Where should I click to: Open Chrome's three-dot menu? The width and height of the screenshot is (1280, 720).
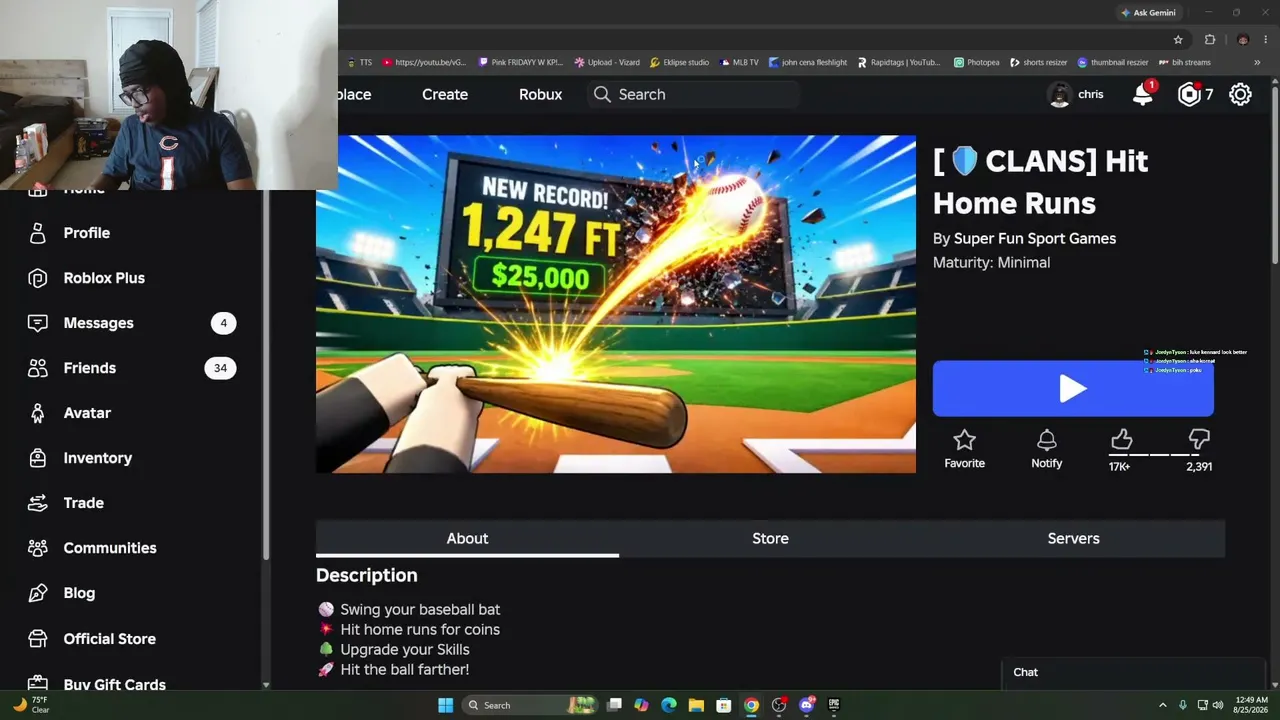click(x=1265, y=39)
